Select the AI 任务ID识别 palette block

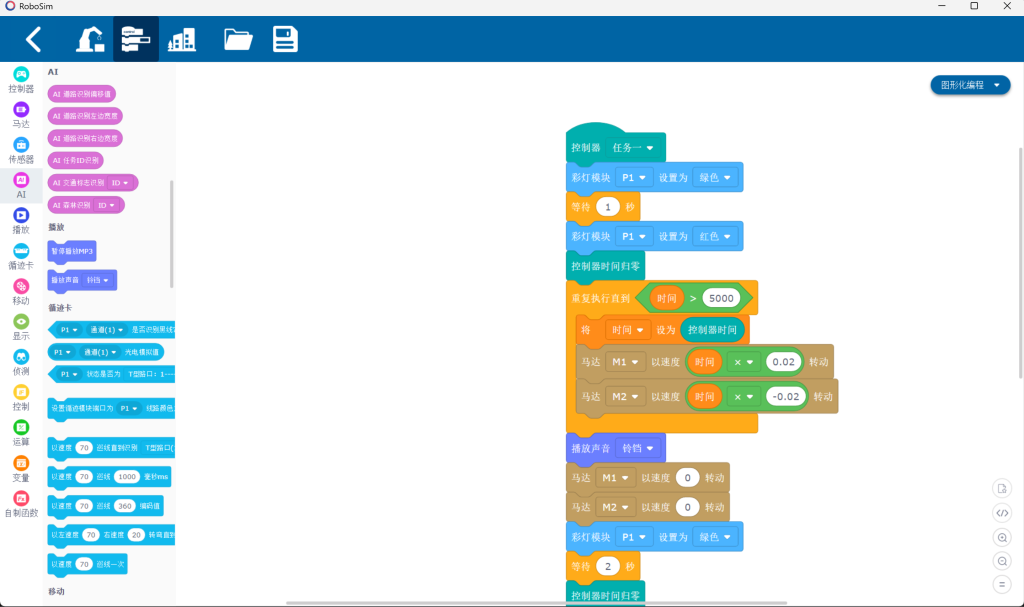coord(76,160)
